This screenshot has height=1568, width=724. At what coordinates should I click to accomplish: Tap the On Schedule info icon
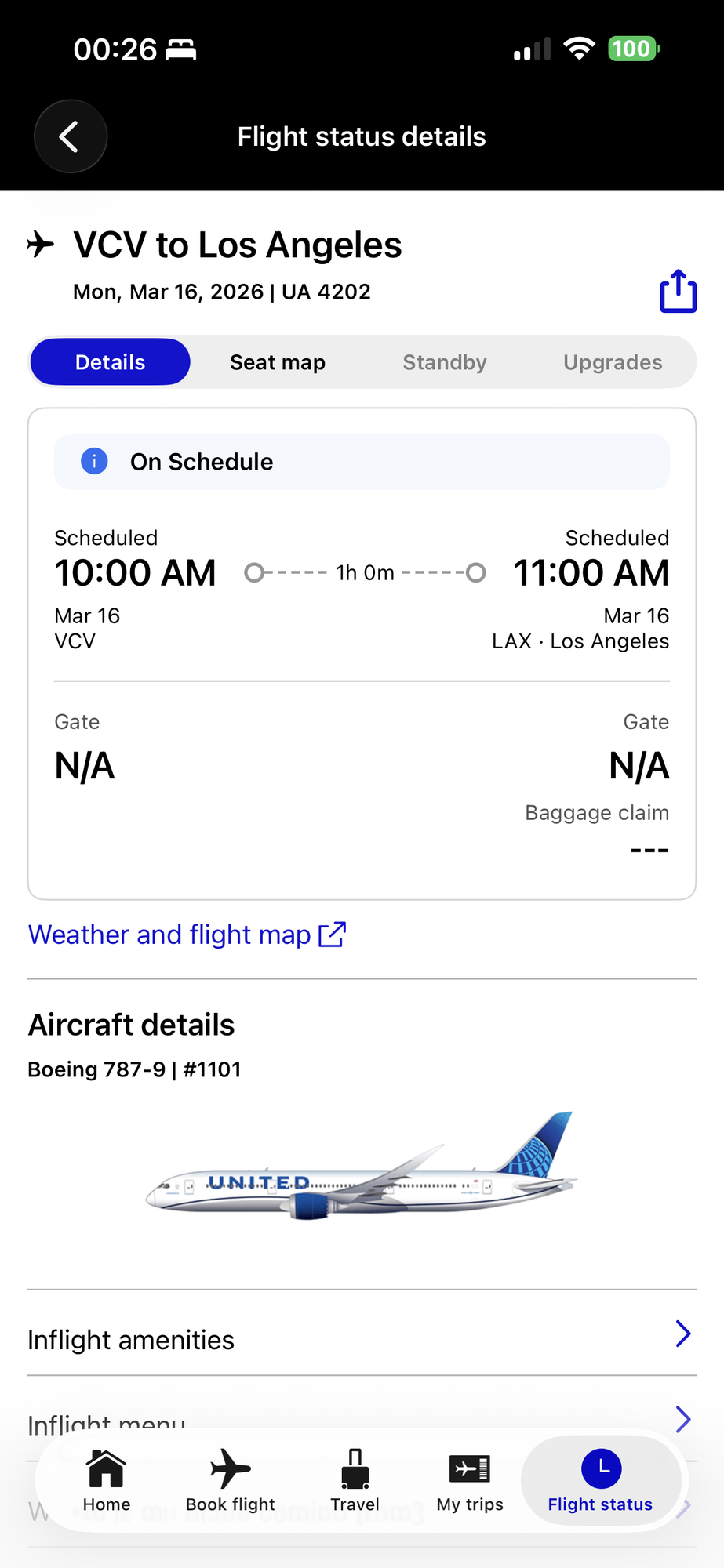[94, 461]
